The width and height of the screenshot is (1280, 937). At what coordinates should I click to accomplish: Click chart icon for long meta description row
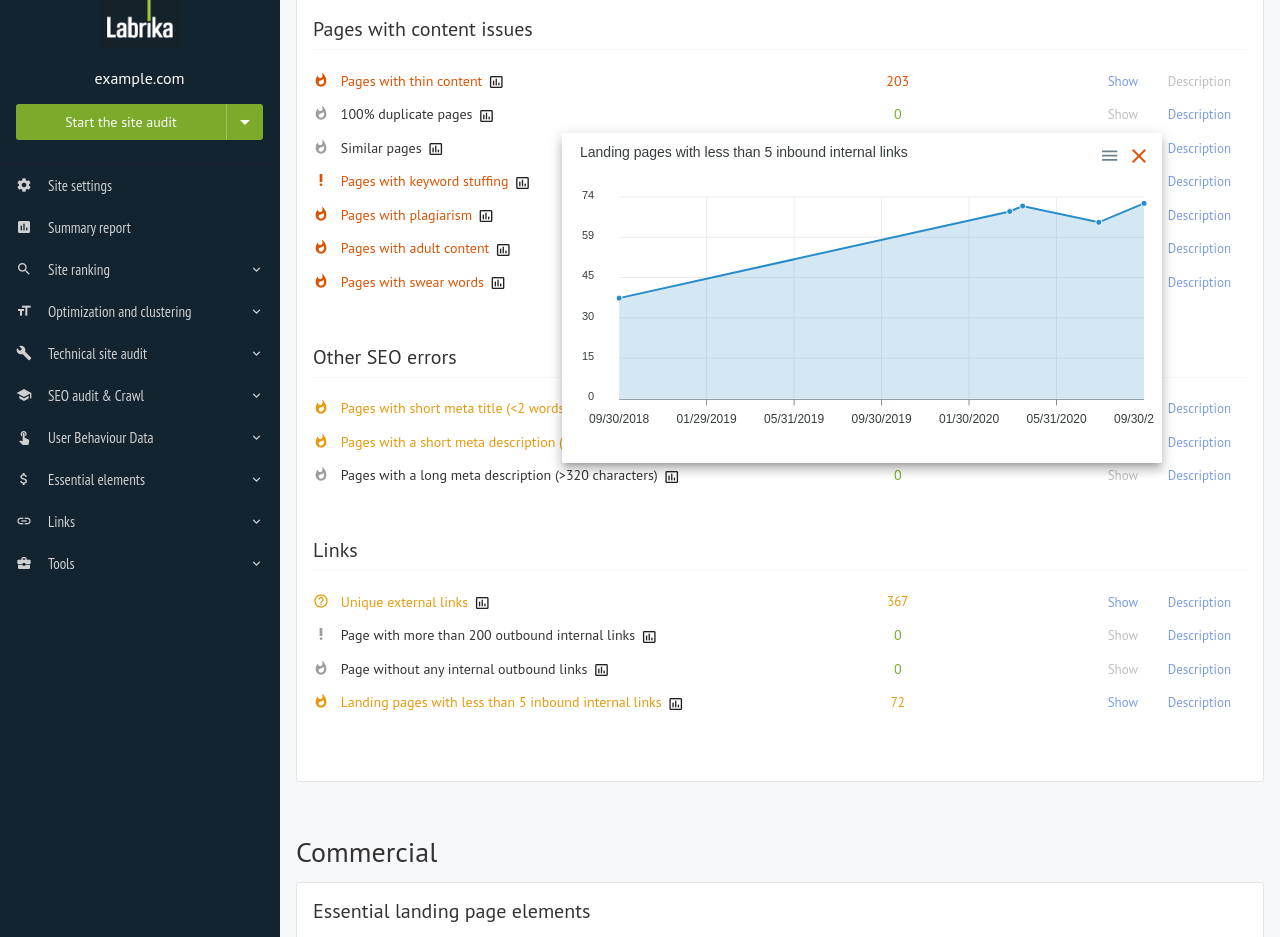pos(672,477)
